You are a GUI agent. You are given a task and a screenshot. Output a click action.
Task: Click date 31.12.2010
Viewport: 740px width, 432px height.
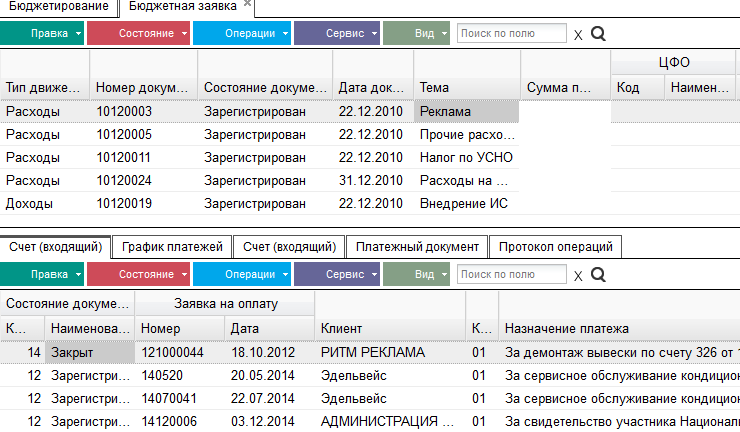point(370,181)
